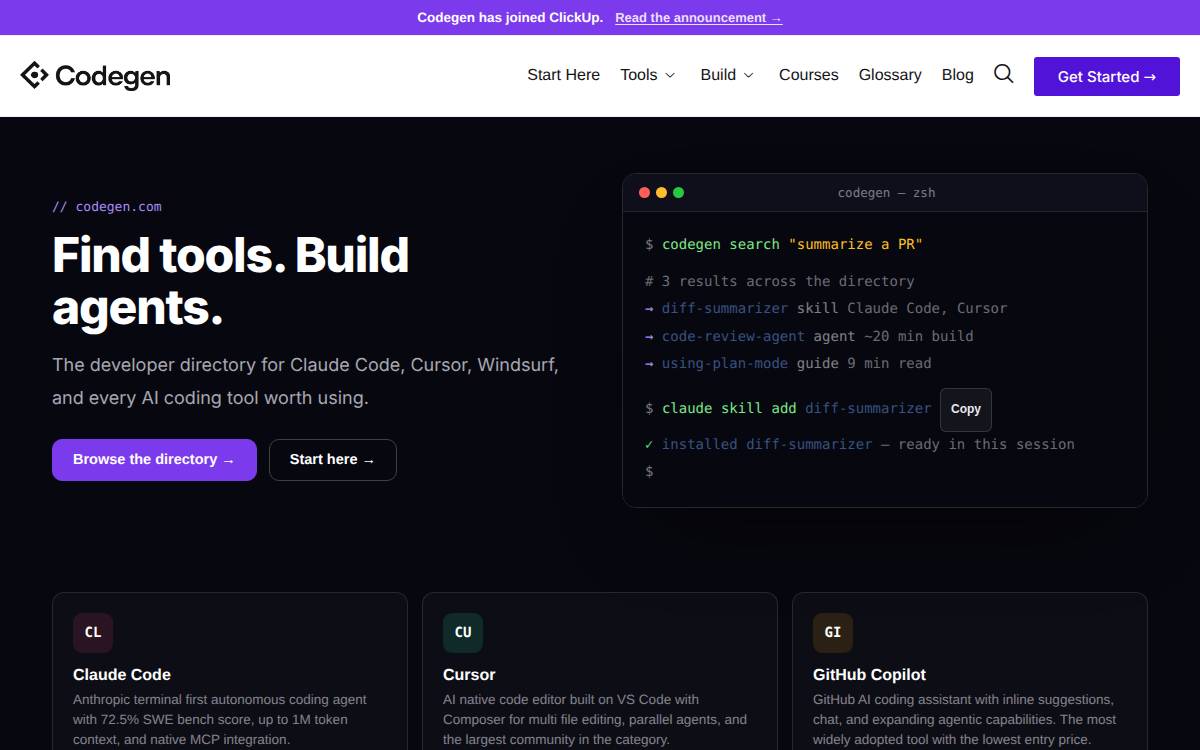The image size is (1200, 750).
Task: Click the GI GitHub Copilot badge icon
Action: (833, 632)
